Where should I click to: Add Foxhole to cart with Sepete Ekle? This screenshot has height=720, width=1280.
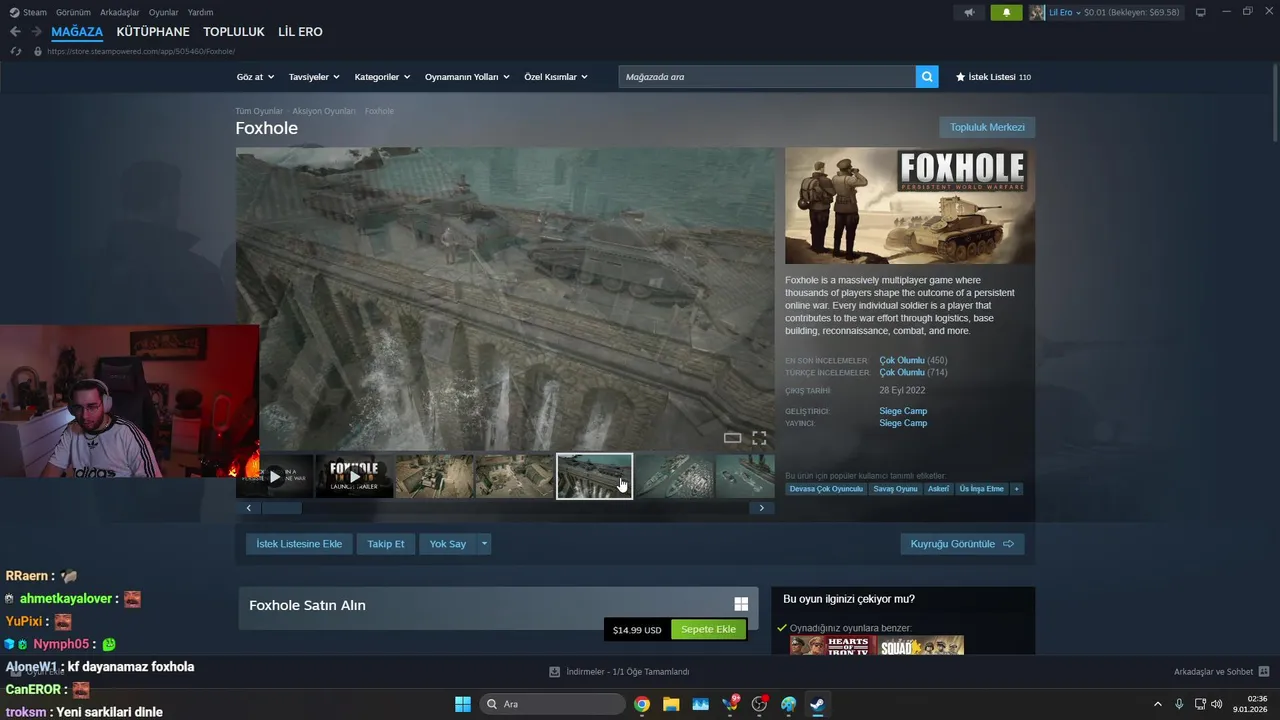(708, 630)
